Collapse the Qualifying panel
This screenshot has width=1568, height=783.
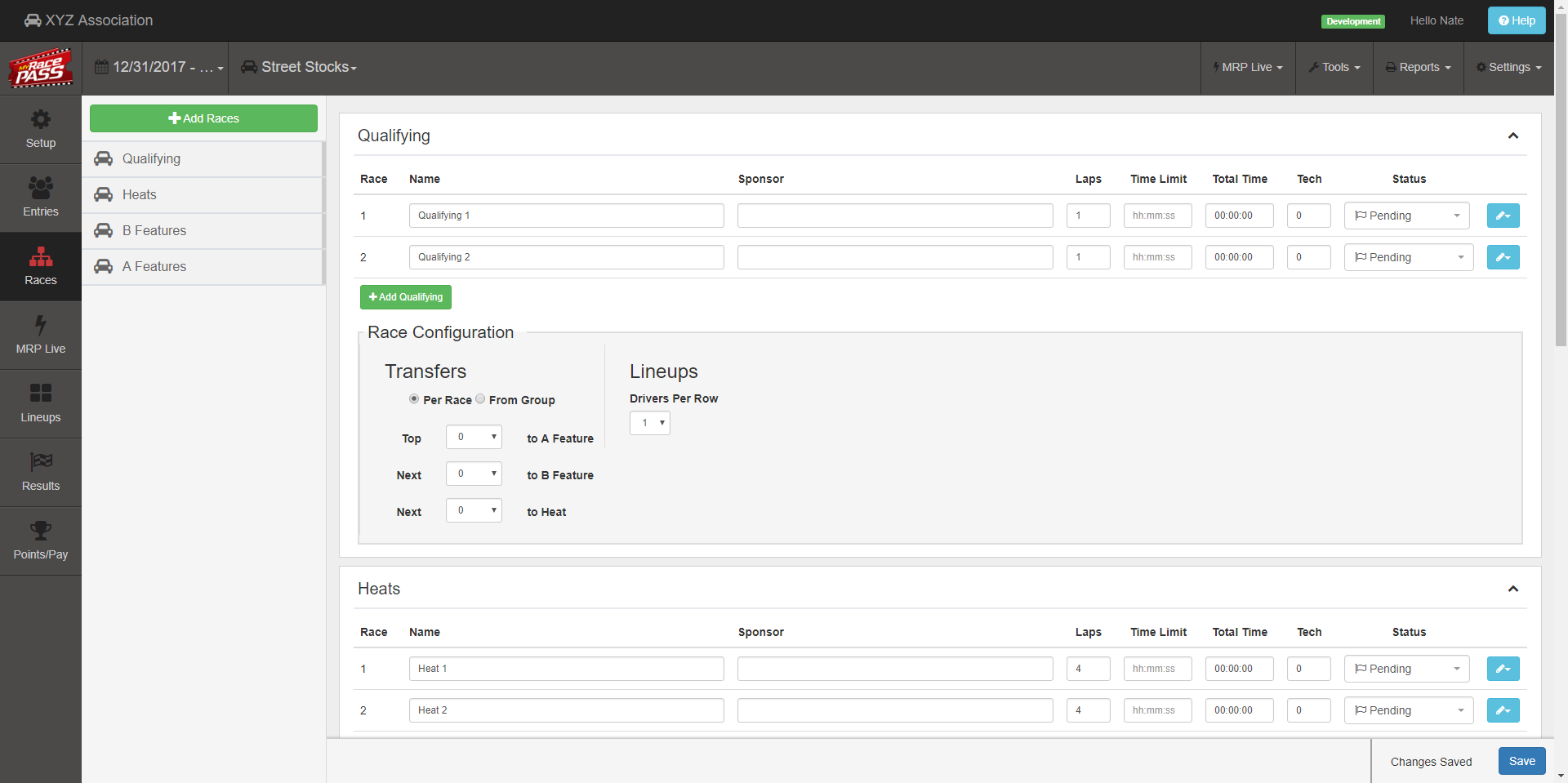pos(1512,136)
